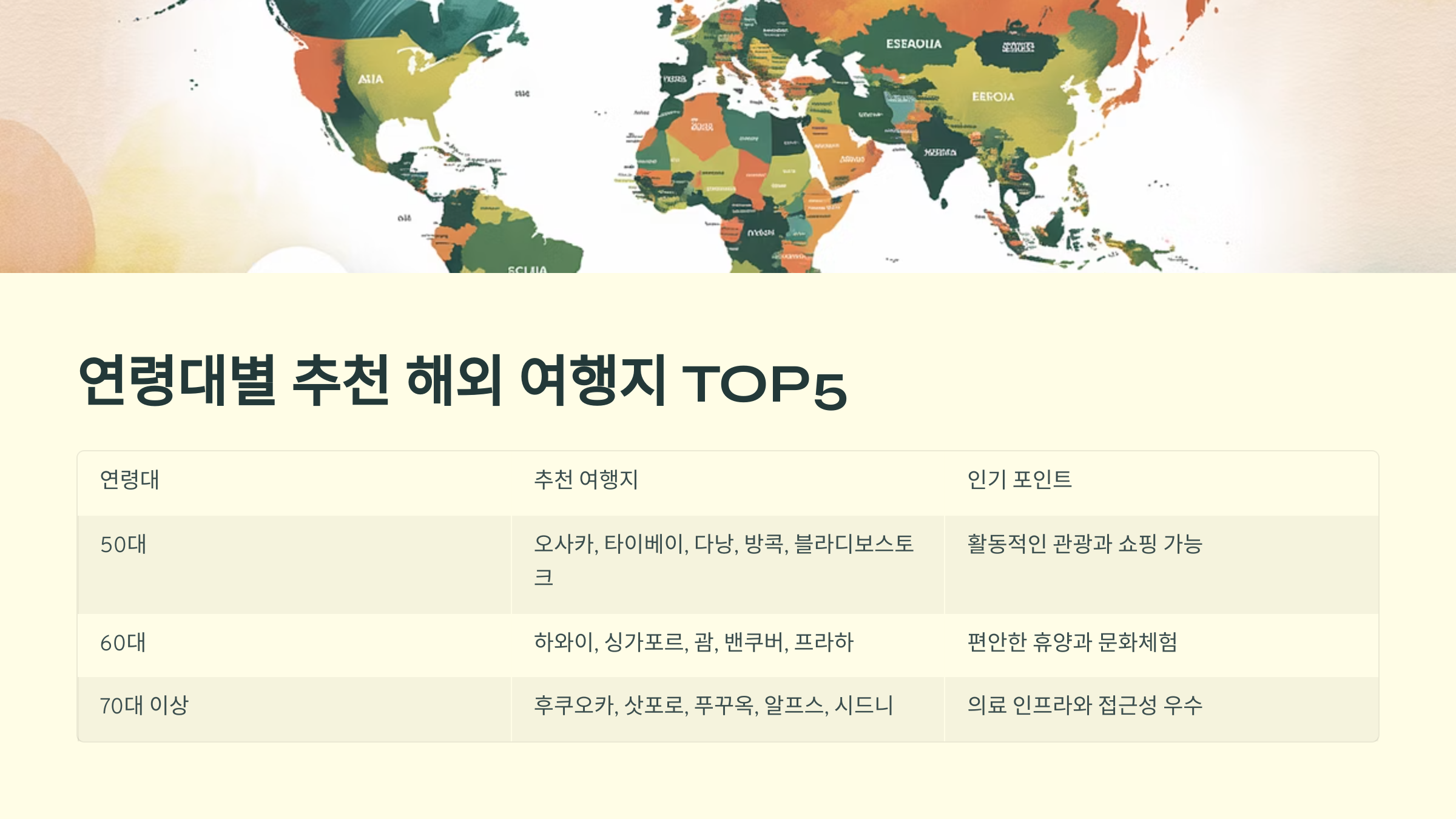Select the 연령대 column header
The width and height of the screenshot is (1456, 819).
pyautogui.click(x=129, y=480)
